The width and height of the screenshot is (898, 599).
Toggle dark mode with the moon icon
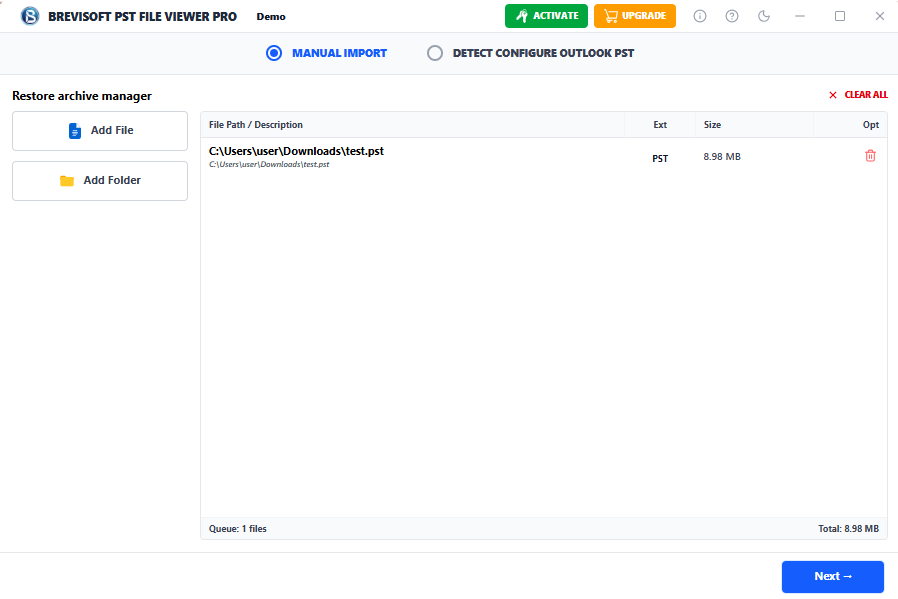[x=764, y=16]
